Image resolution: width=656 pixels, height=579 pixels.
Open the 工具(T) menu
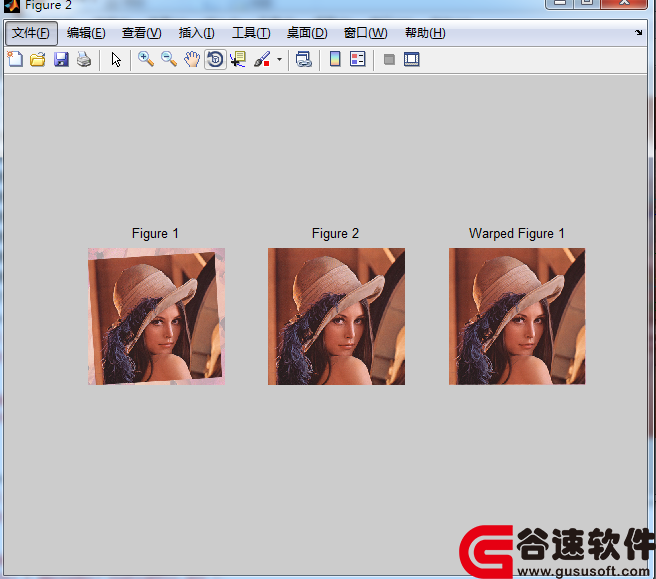251,33
